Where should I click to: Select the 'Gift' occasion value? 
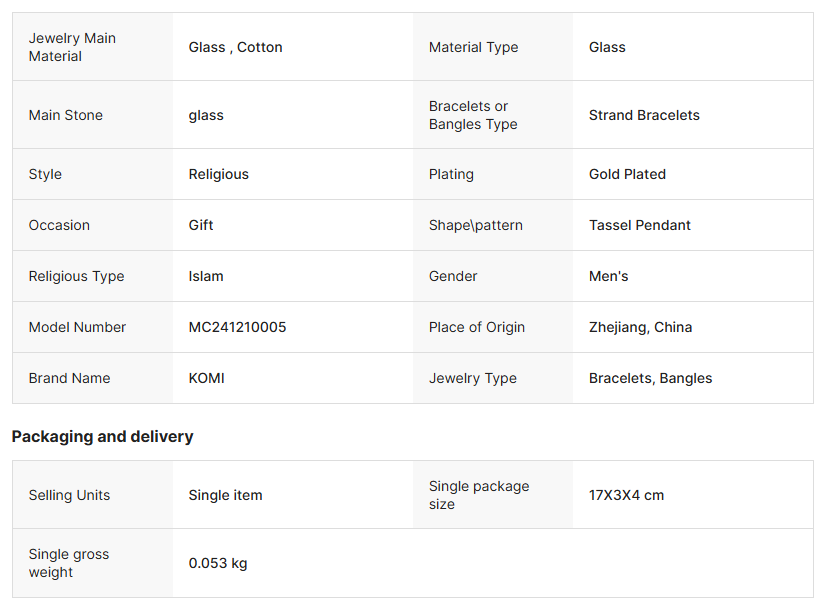click(x=201, y=225)
